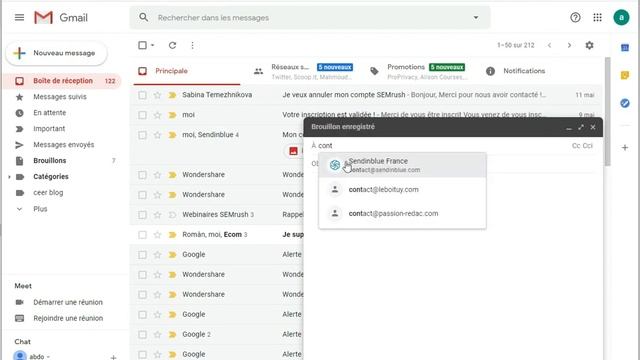The width and height of the screenshot is (640, 360).
Task: Open Messages envoyés folder
Action: pos(63,145)
